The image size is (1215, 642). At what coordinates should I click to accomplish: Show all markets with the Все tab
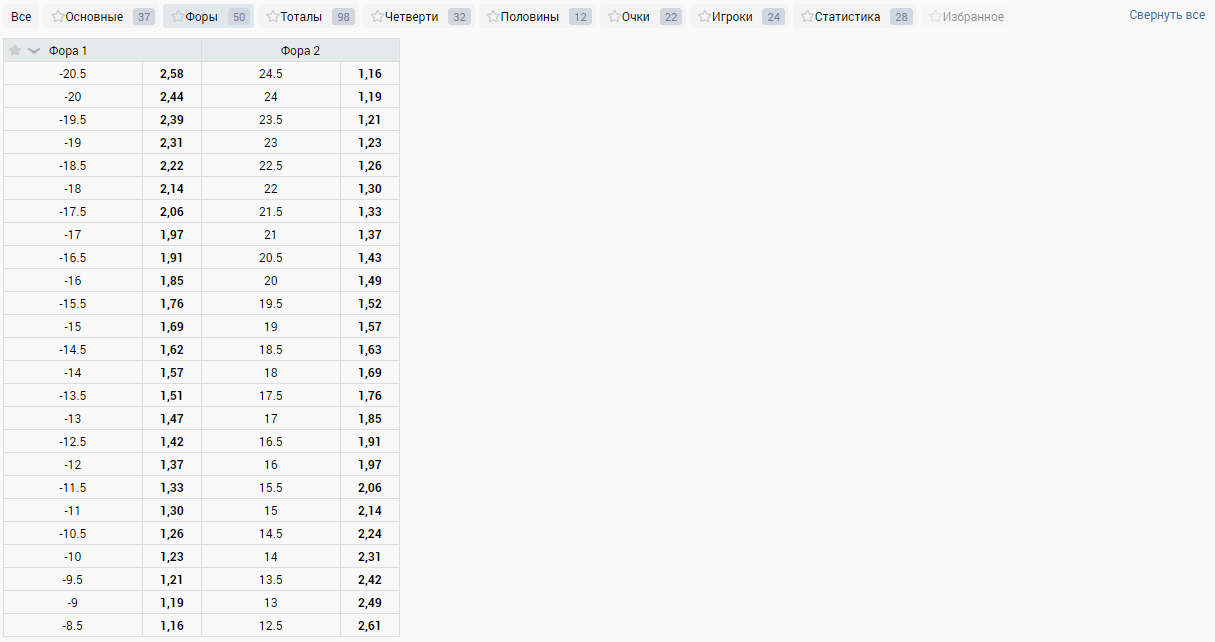(x=21, y=17)
